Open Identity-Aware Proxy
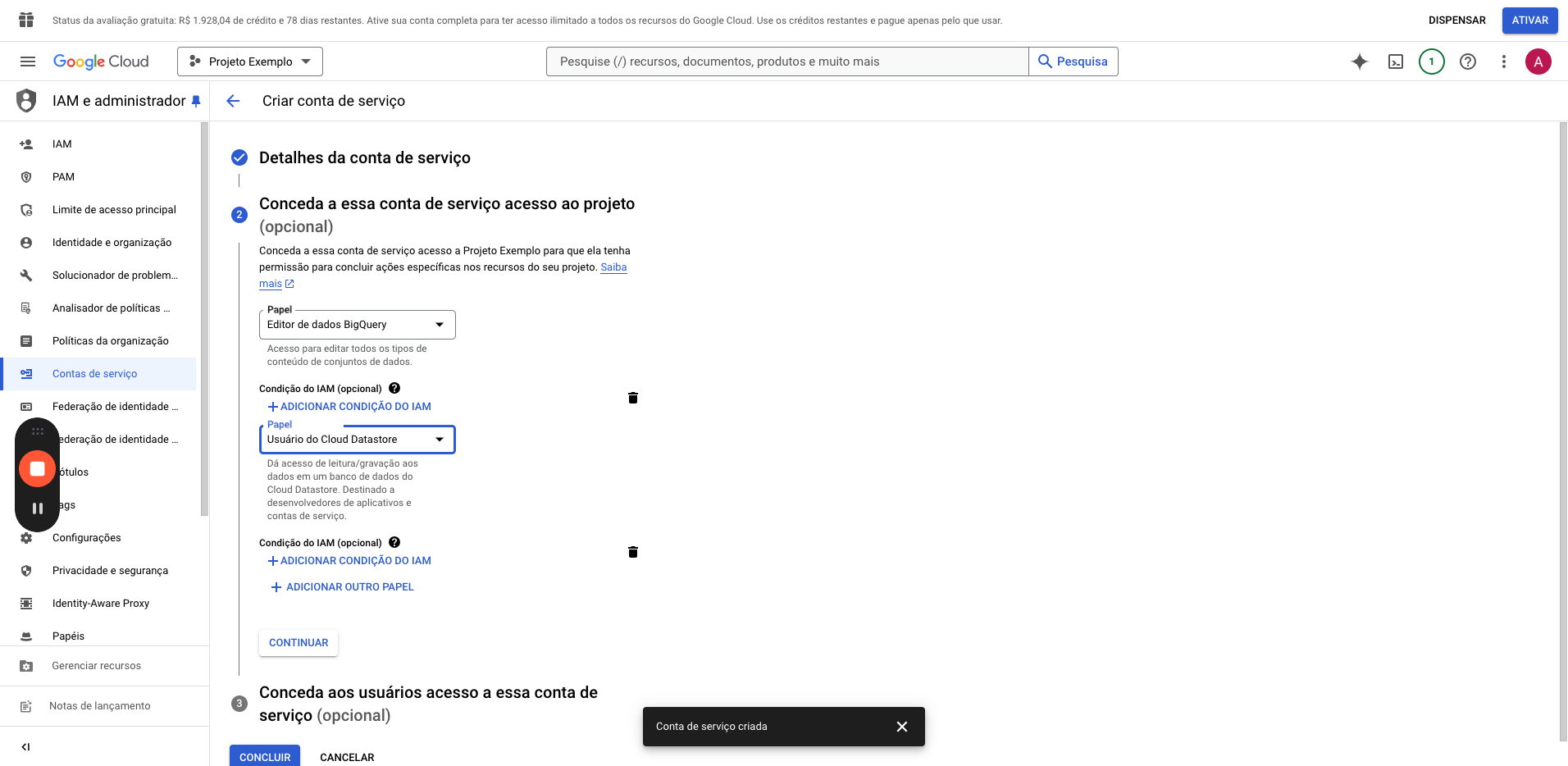Viewport: 1568px width, 766px height. point(98,604)
